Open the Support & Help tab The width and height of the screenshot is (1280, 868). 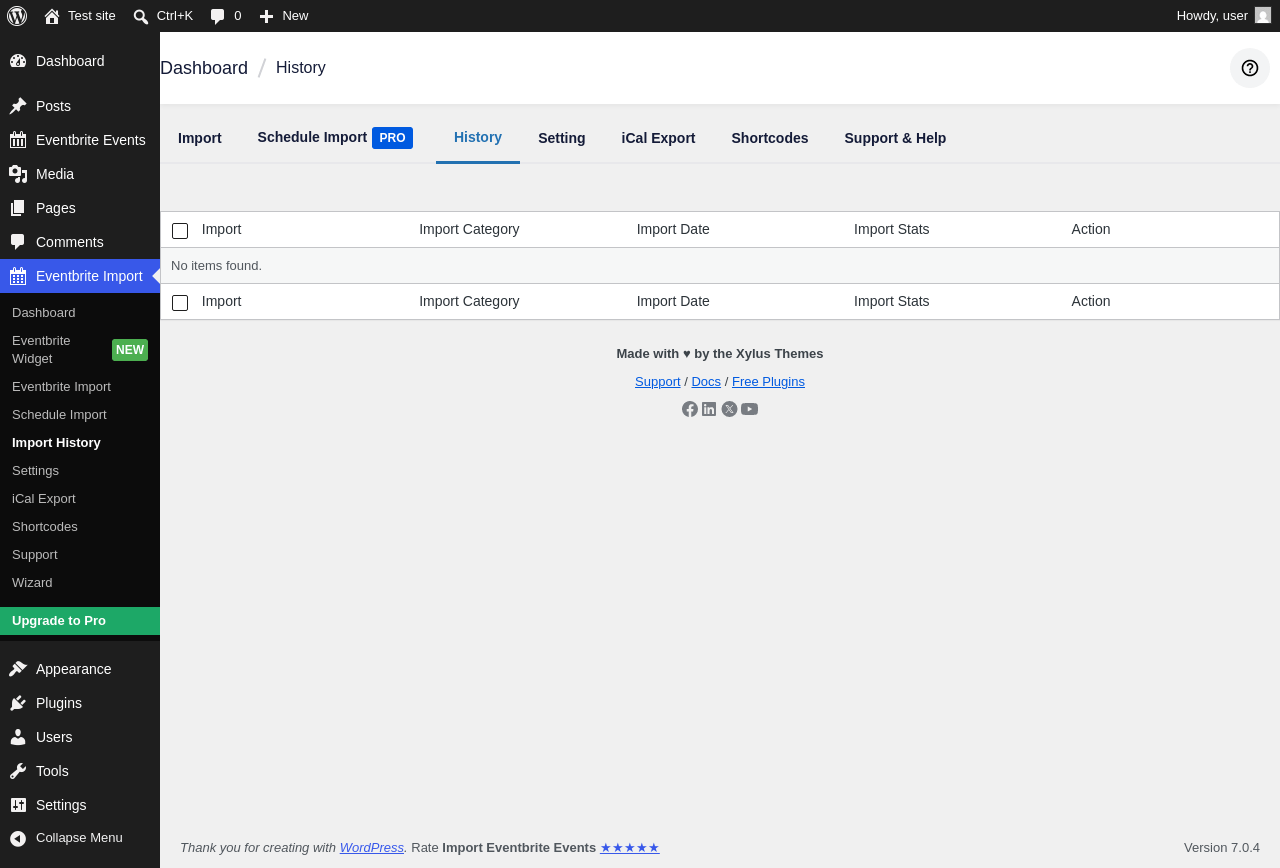895,138
